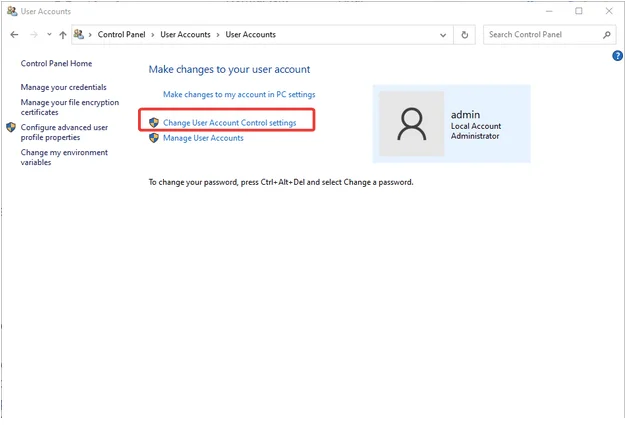Go up one level with up arrow
This screenshot has width=625, height=425.
pos(63,35)
